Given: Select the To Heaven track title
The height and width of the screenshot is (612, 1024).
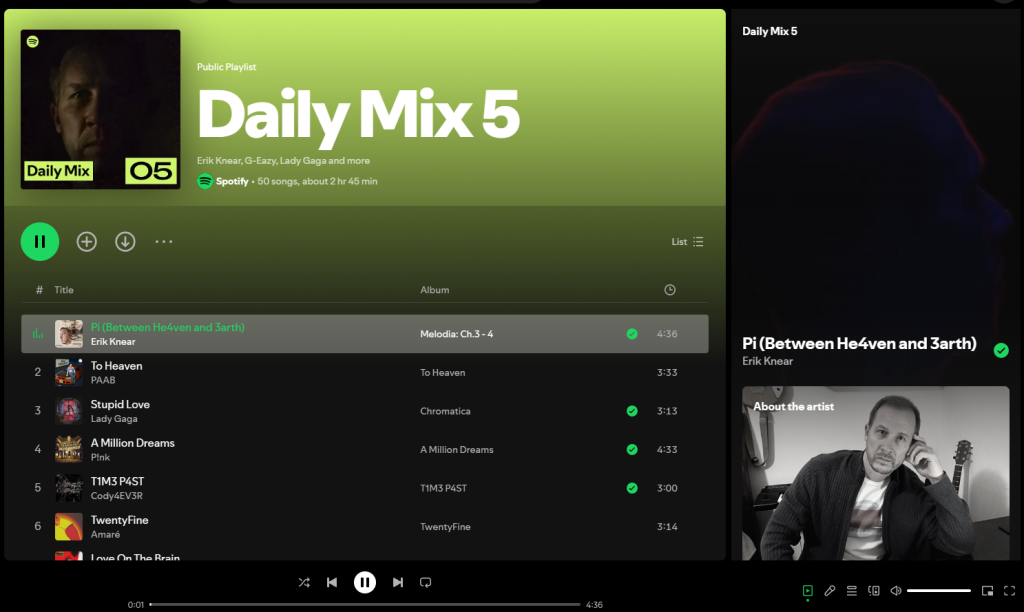Looking at the screenshot, I should [x=116, y=366].
